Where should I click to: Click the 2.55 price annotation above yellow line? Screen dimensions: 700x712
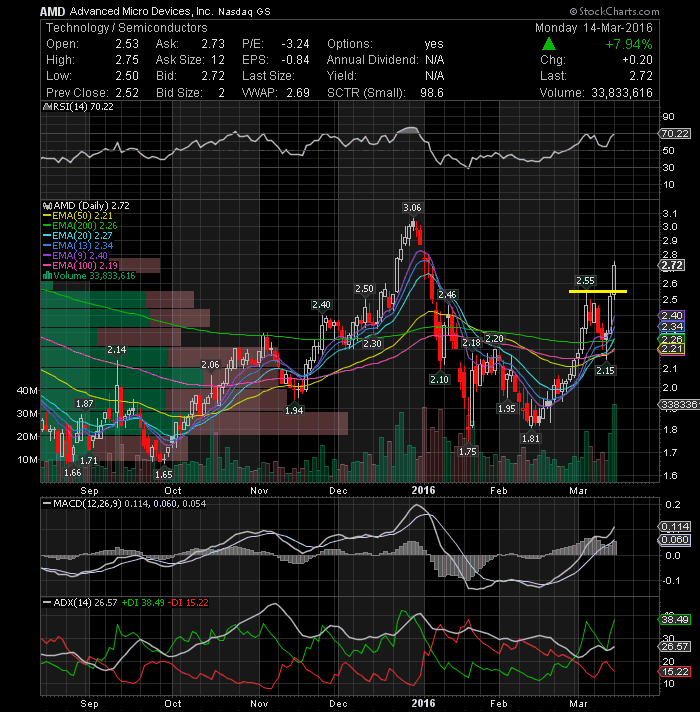[585, 281]
